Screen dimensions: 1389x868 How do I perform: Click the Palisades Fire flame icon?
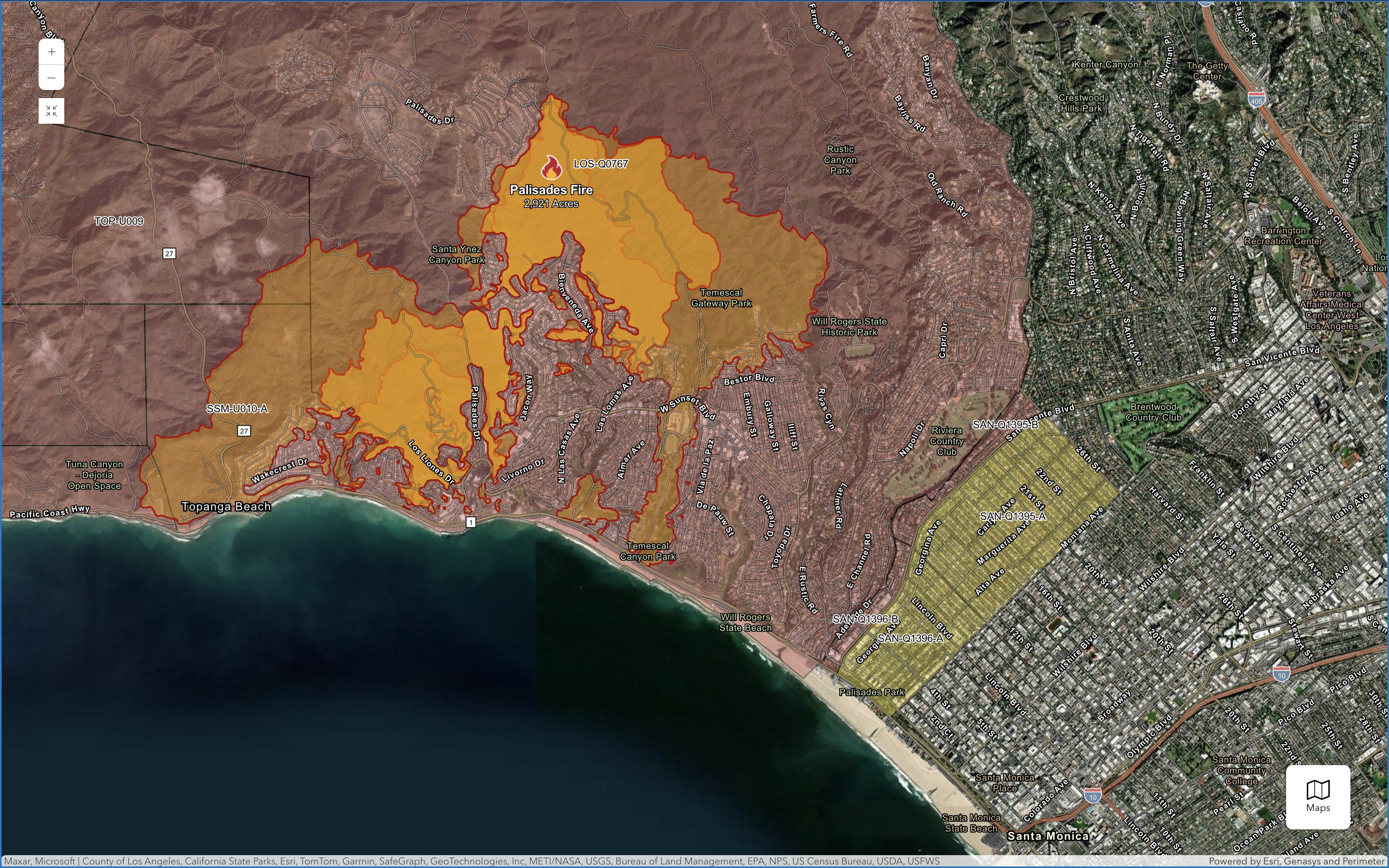point(551,168)
